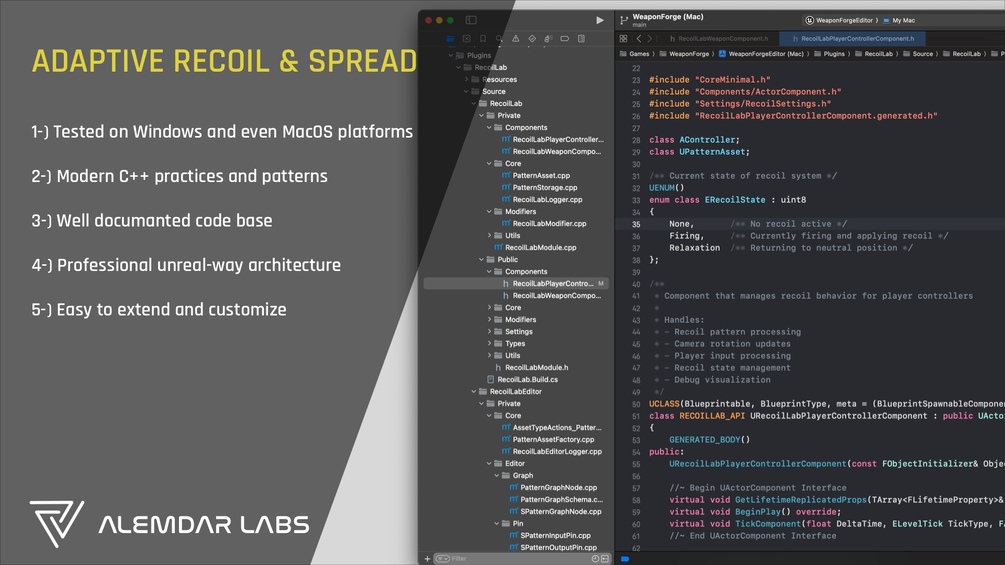1005x565 pixels.
Task: Run the WeaponForge project with the play button
Action: point(599,20)
